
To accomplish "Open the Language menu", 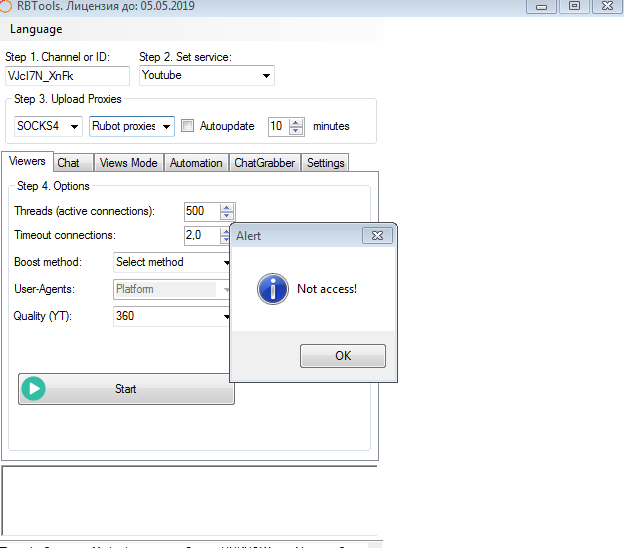I will pos(36,29).
